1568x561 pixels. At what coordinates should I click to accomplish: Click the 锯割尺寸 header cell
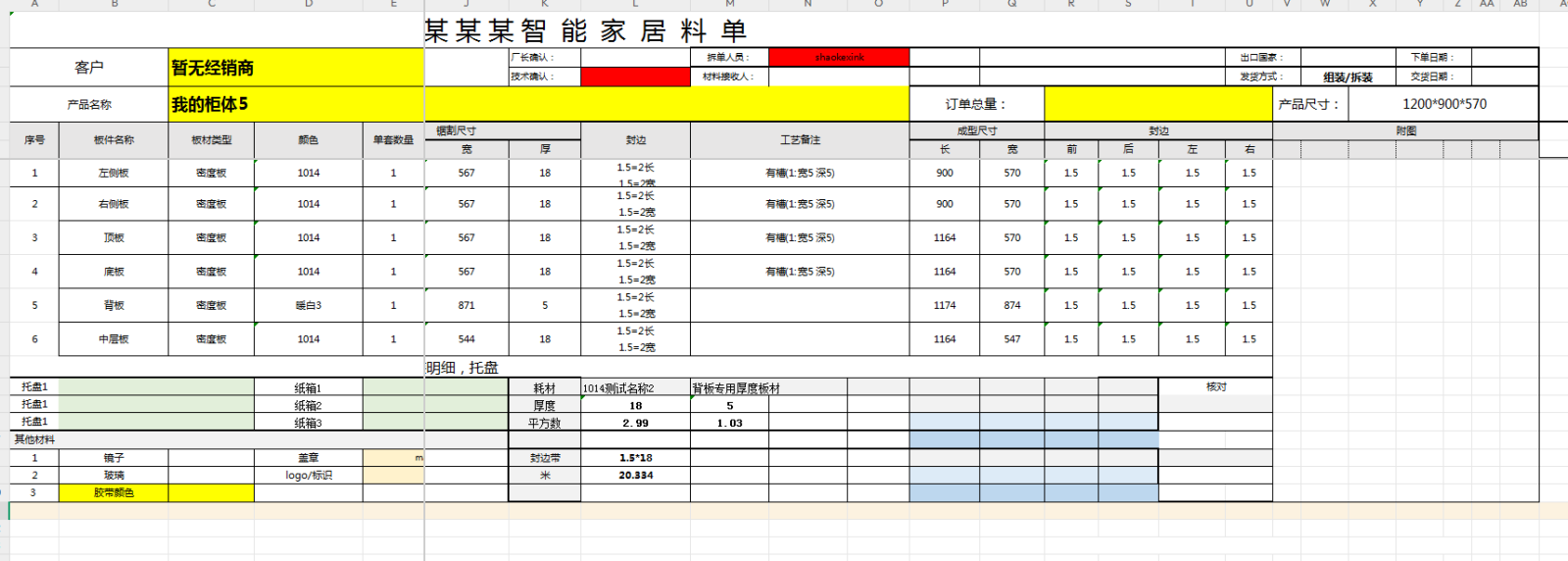(503, 130)
